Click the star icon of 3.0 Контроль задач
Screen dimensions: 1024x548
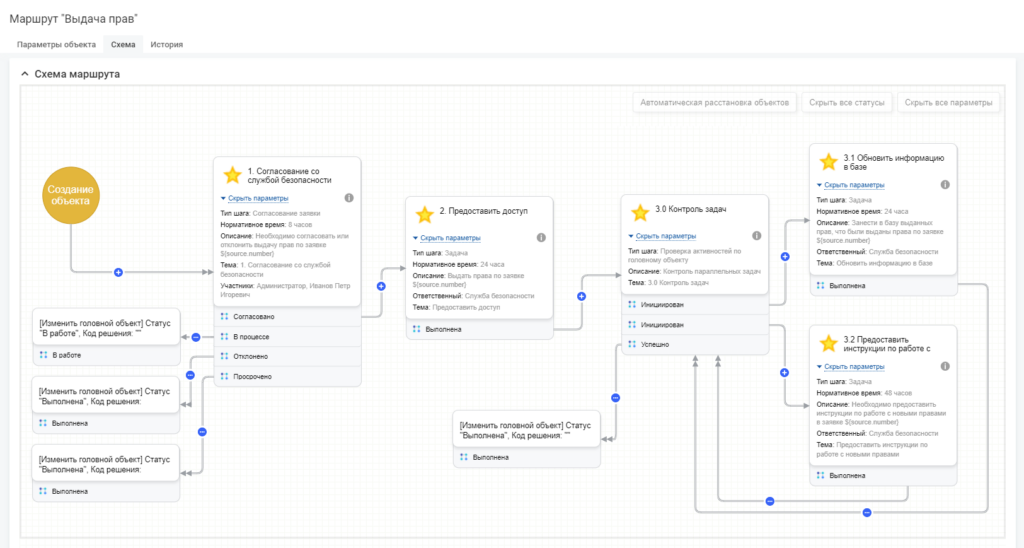click(x=640, y=212)
